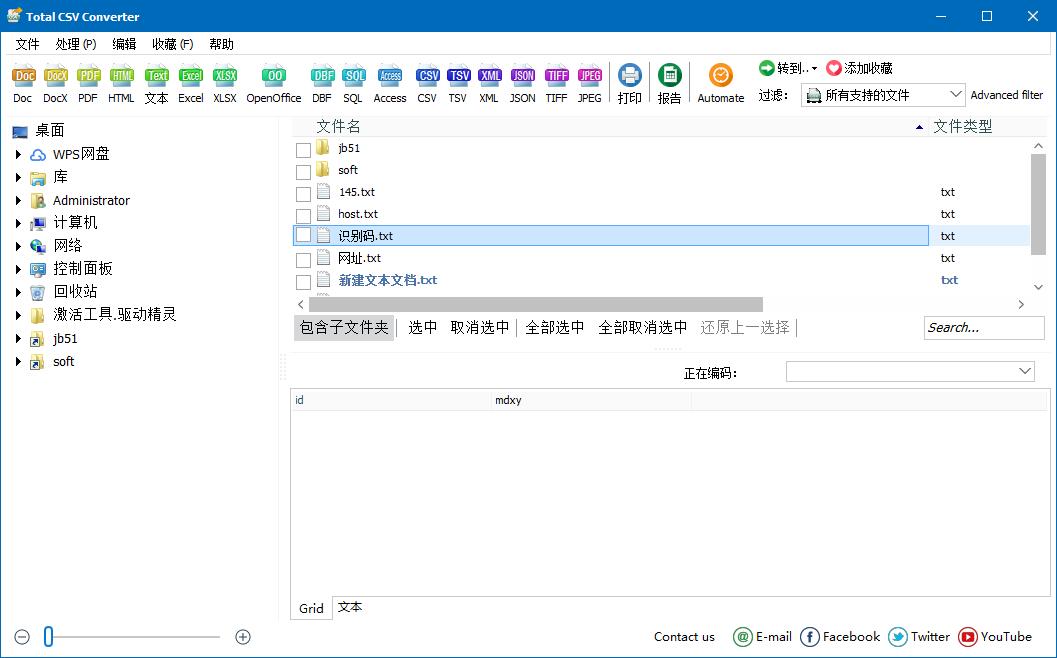
Task: Check the 识别码.txt checkbox
Action: 303,235
